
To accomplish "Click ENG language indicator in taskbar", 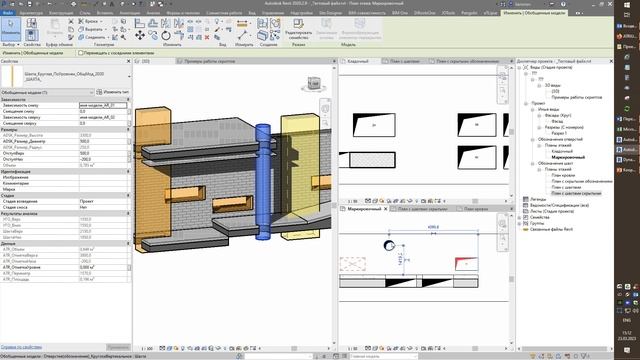I will (x=627, y=320).
